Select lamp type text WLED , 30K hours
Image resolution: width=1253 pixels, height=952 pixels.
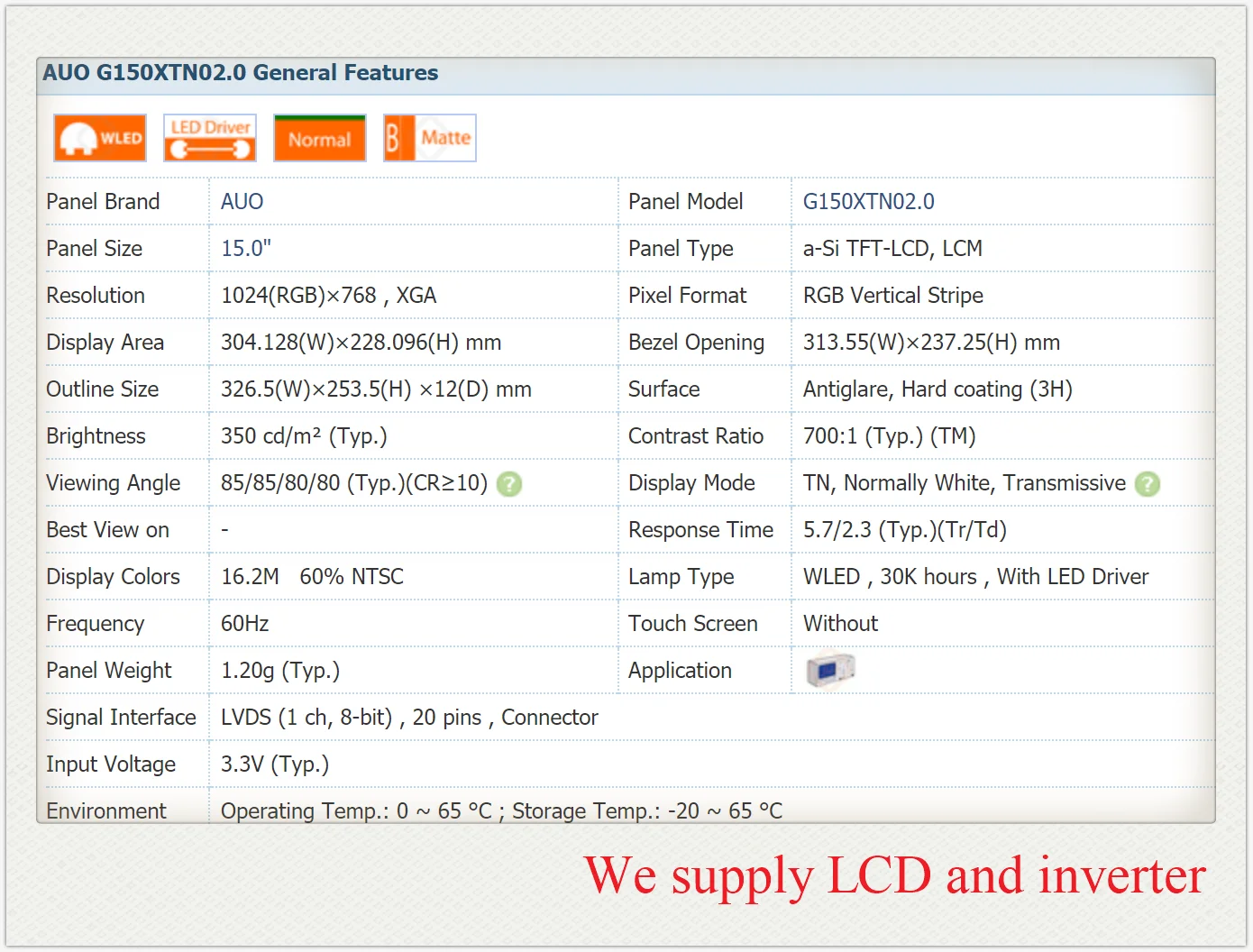click(890, 577)
